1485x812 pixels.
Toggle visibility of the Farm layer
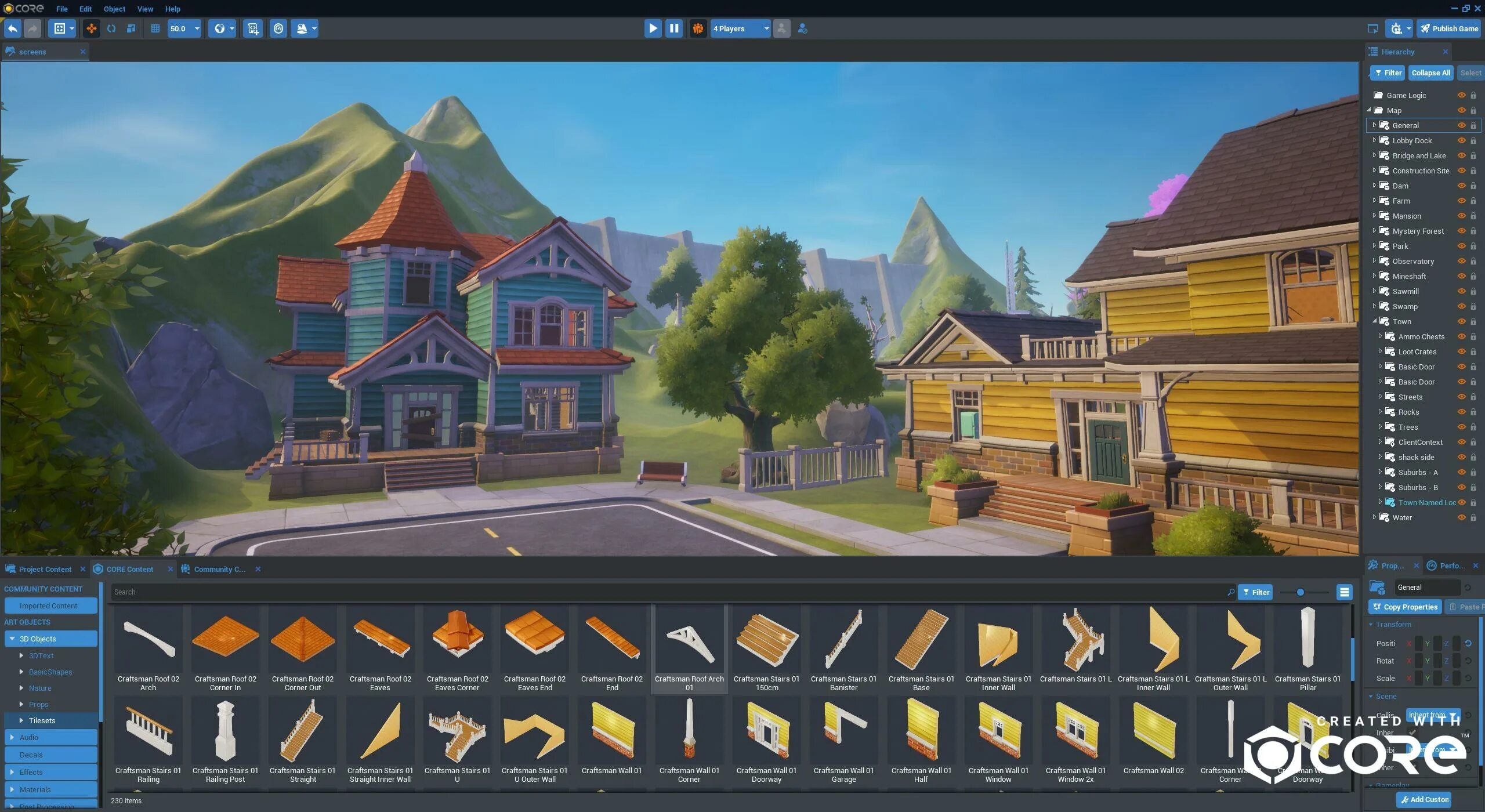point(1461,200)
